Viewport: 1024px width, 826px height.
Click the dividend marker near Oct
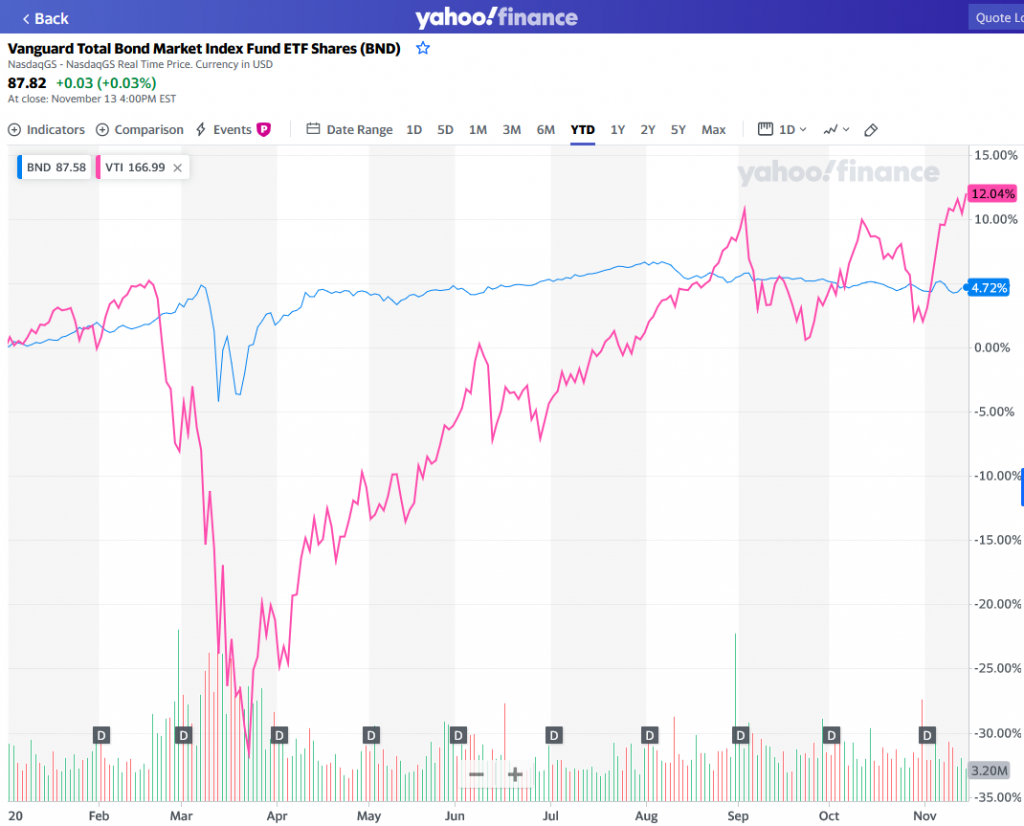[831, 735]
